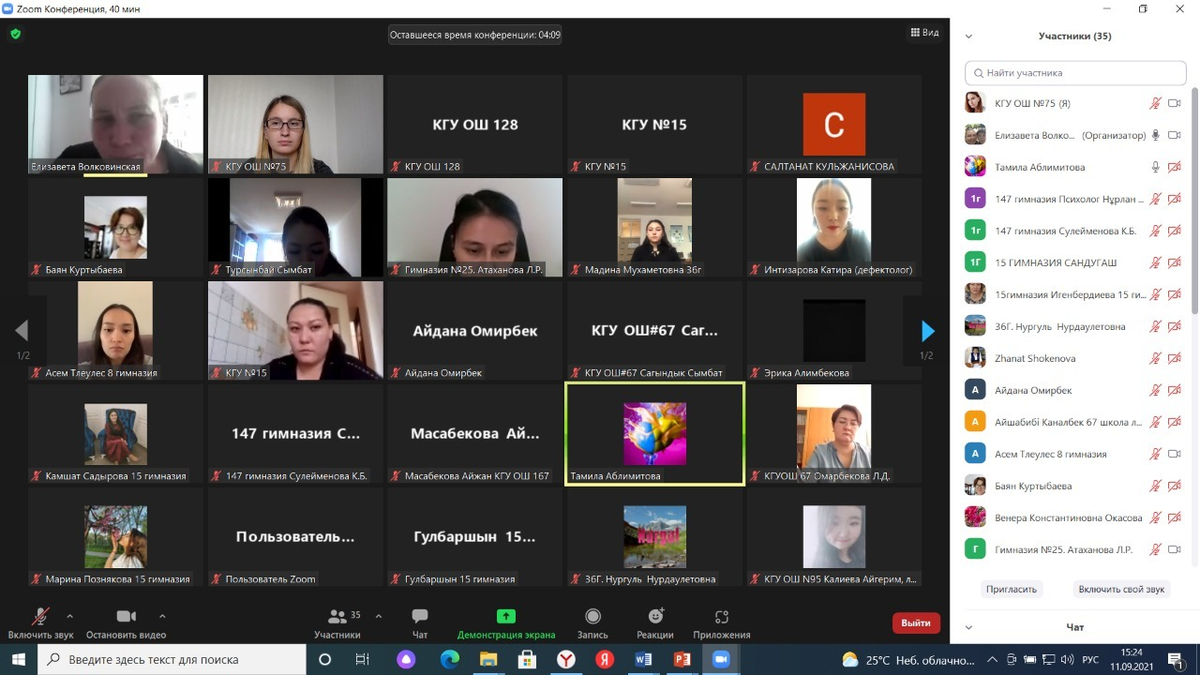Toggle camera with Остановить видео
The width and height of the screenshot is (1200, 675).
(126, 617)
